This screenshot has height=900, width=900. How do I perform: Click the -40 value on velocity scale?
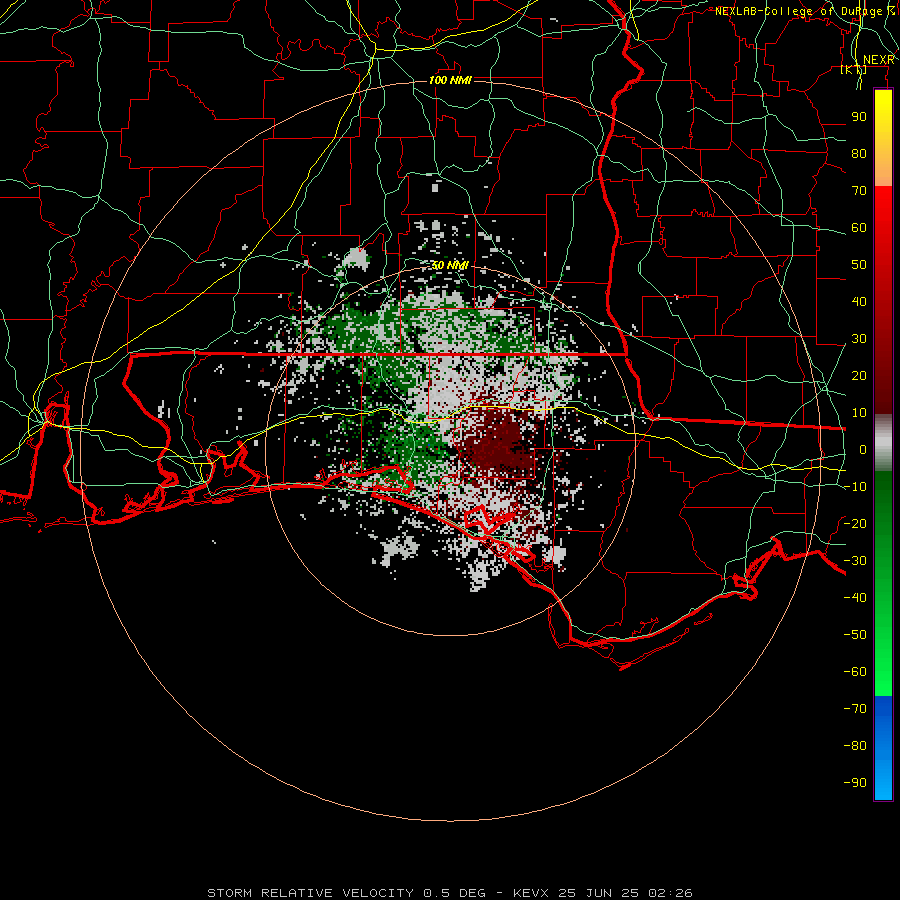(855, 598)
